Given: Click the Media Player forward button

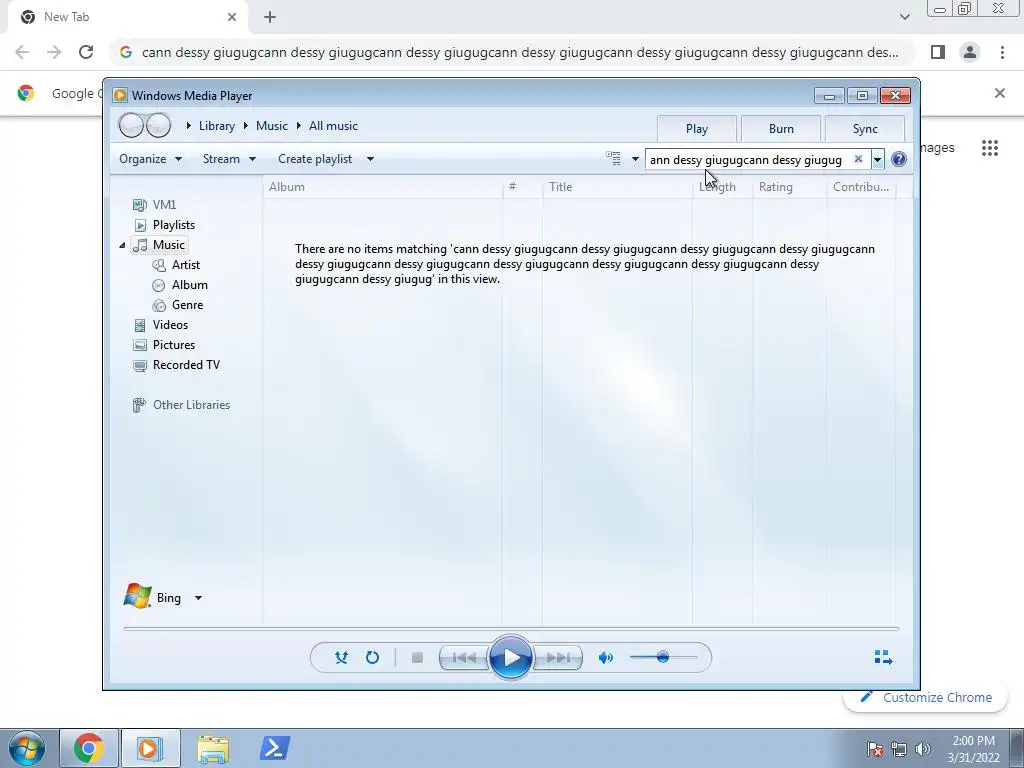Looking at the screenshot, I should 158,125.
